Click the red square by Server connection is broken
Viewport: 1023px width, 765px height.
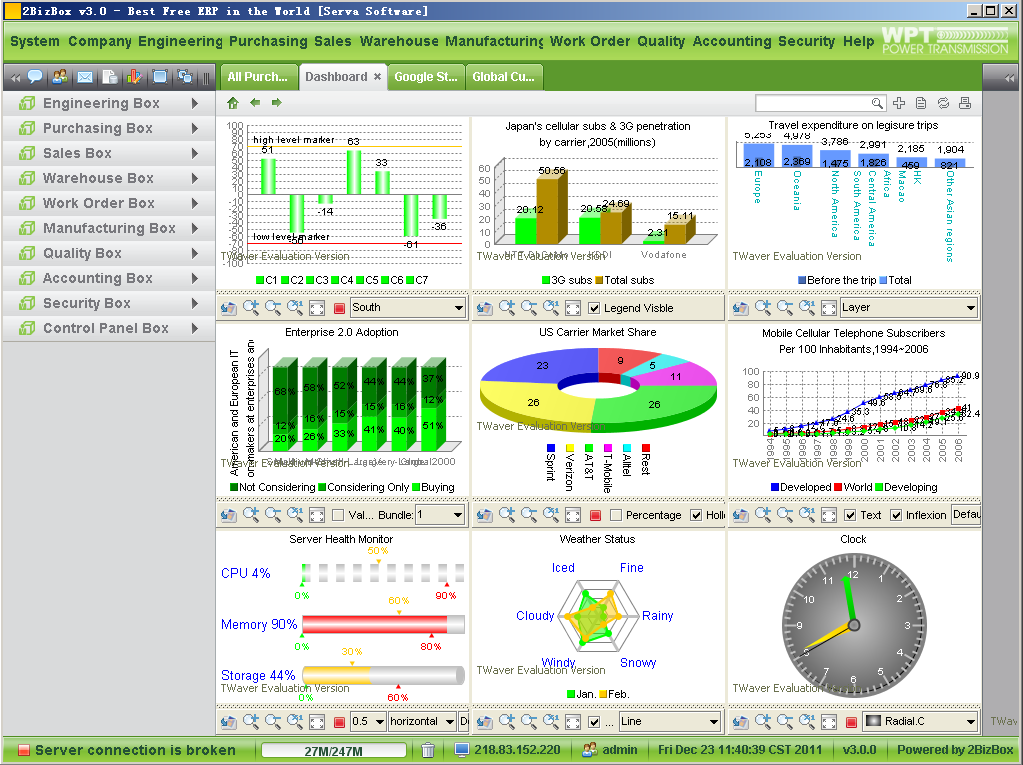click(x=23, y=750)
